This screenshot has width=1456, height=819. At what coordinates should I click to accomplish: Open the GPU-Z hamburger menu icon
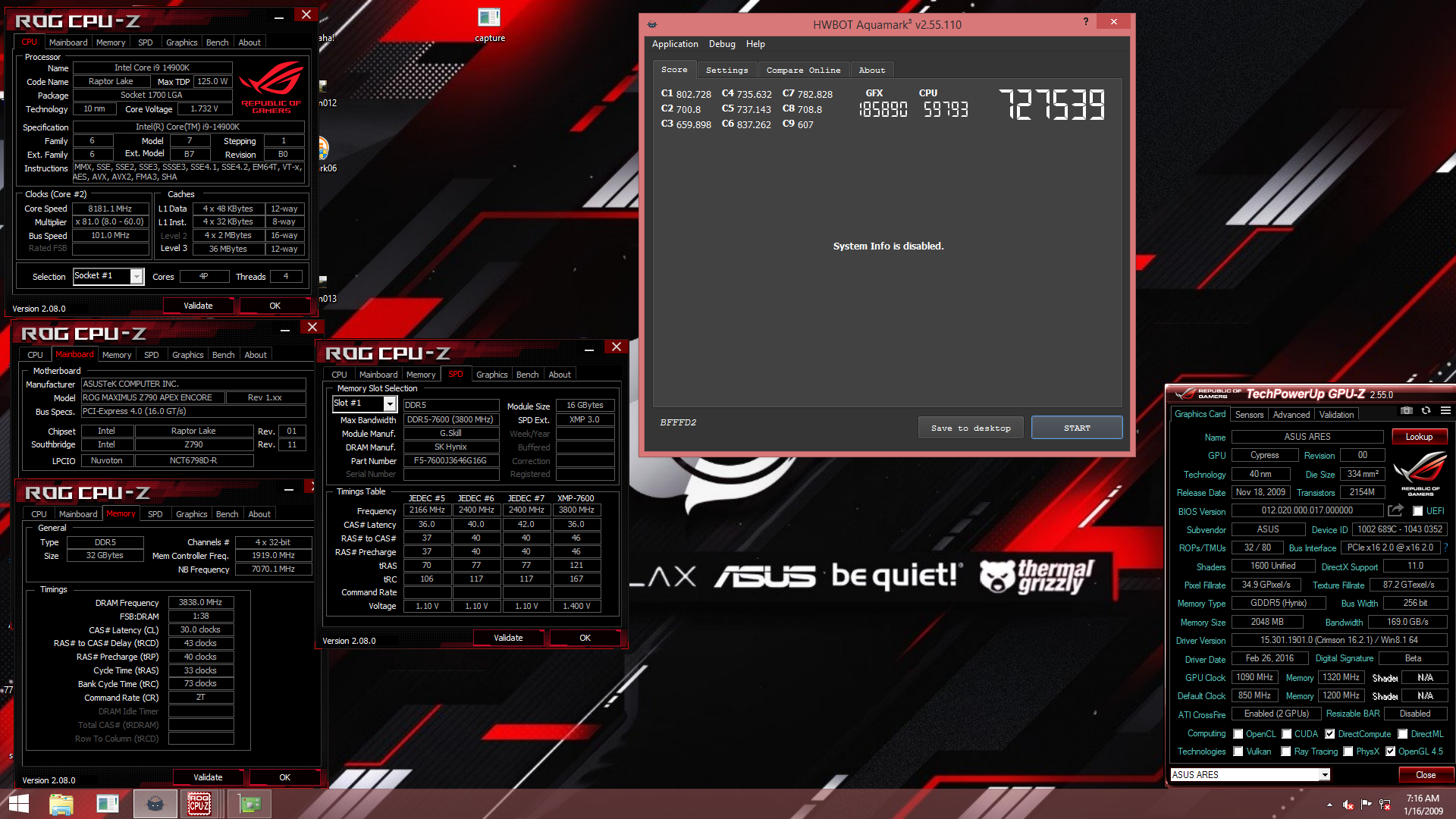1445,410
